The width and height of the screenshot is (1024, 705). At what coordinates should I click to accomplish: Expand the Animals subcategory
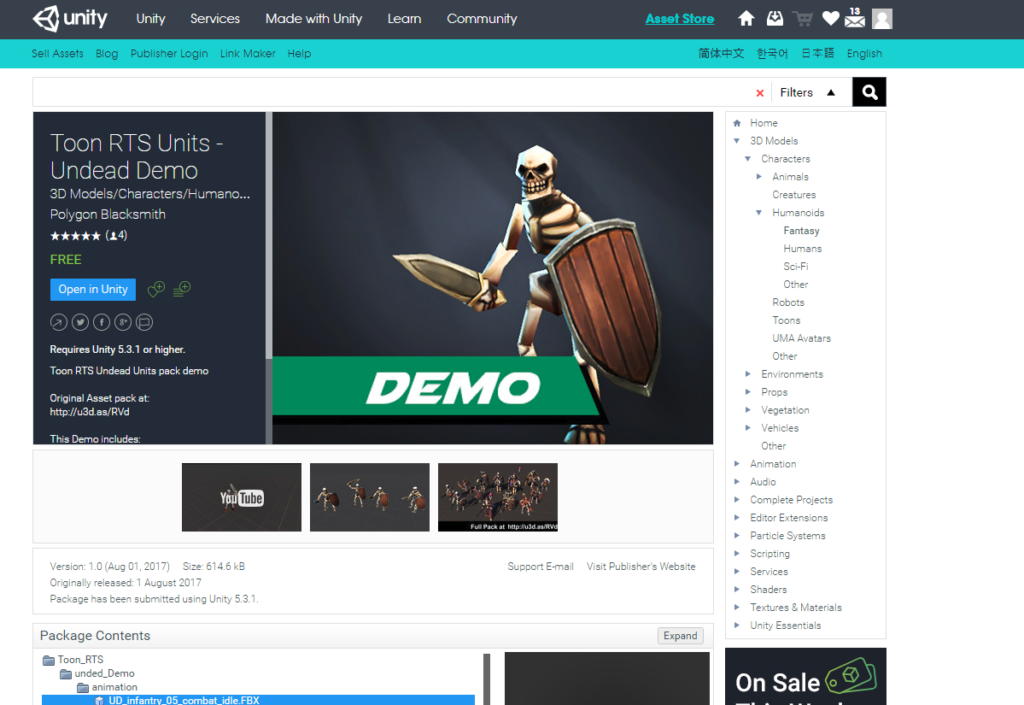click(759, 177)
